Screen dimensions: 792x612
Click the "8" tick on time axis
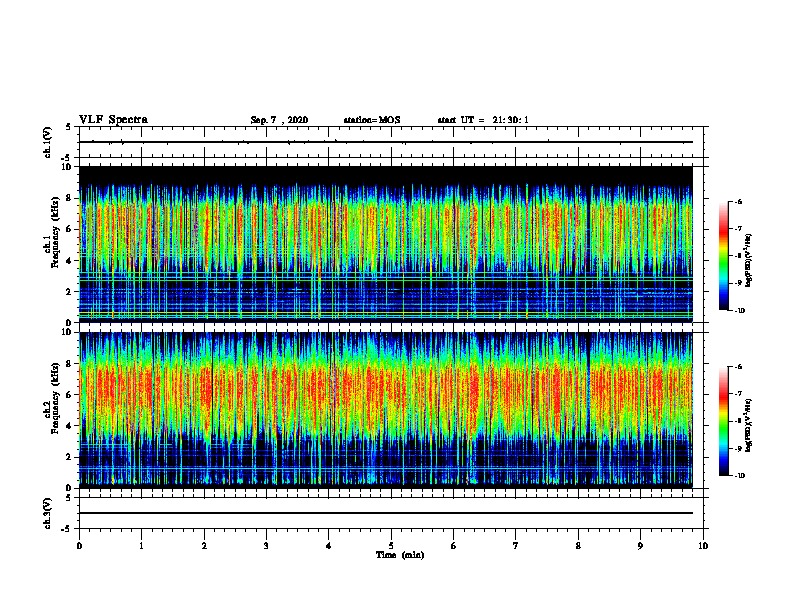(x=578, y=546)
